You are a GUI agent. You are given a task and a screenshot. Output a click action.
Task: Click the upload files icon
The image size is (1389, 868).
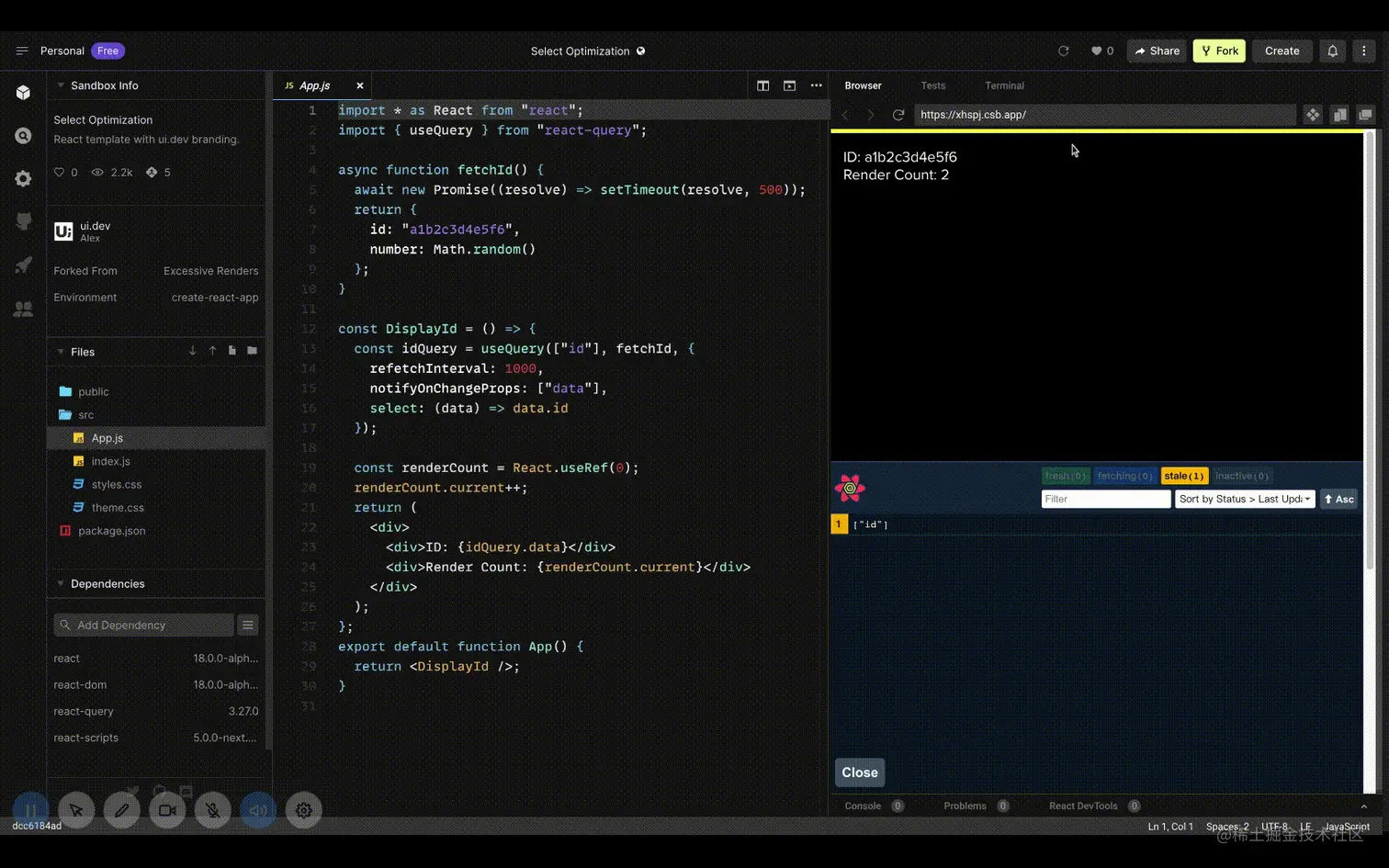212,351
